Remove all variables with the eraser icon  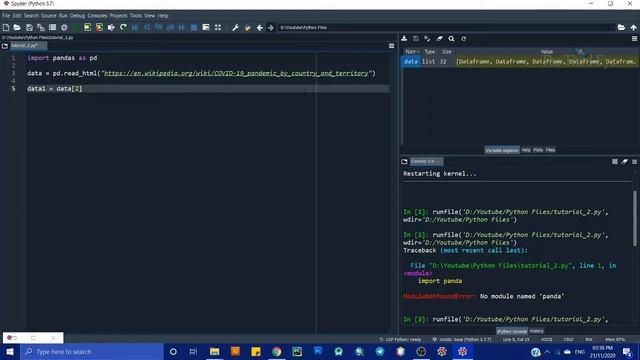(x=439, y=38)
